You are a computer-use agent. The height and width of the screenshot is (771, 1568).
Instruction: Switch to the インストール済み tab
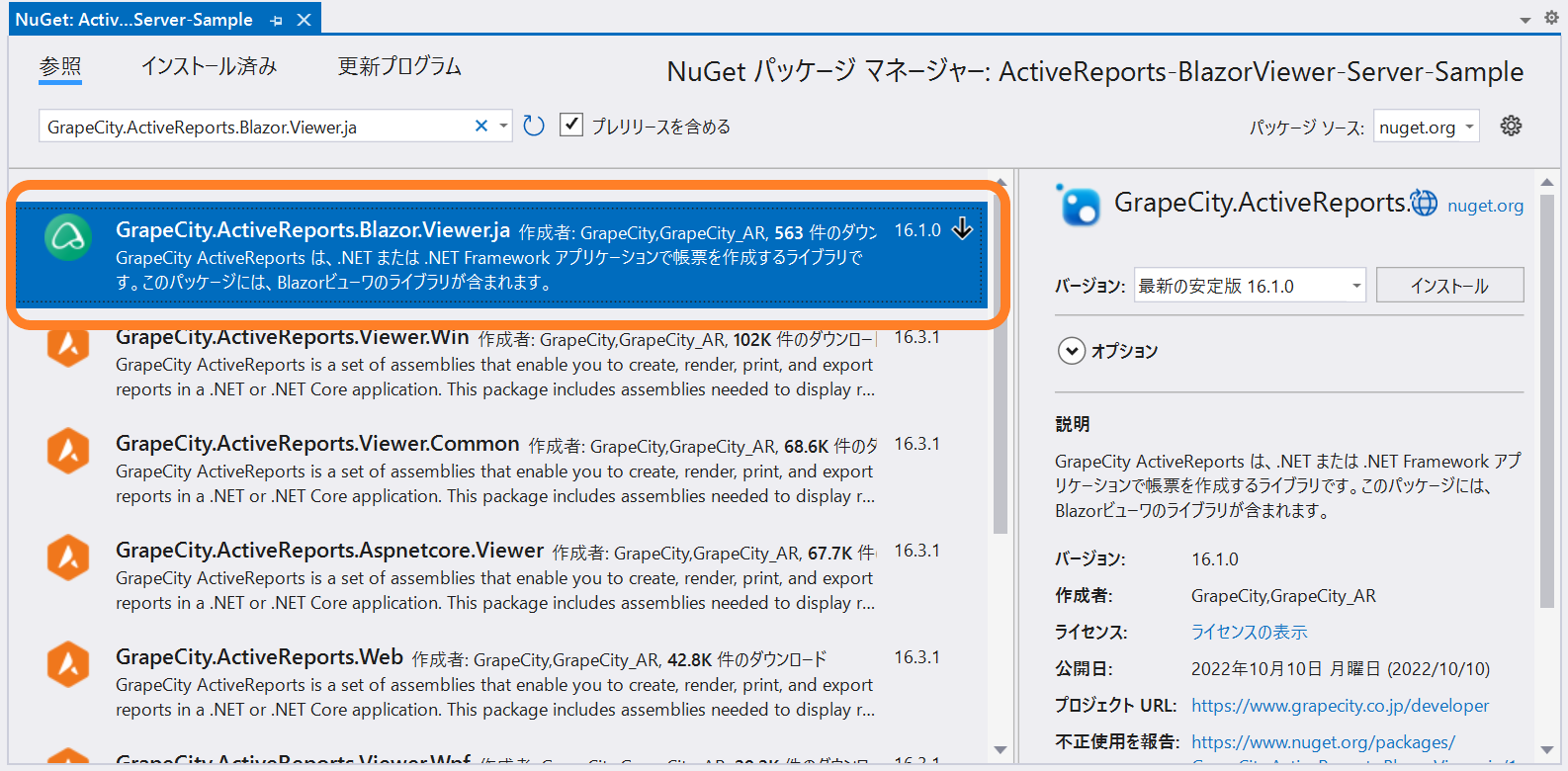209,66
